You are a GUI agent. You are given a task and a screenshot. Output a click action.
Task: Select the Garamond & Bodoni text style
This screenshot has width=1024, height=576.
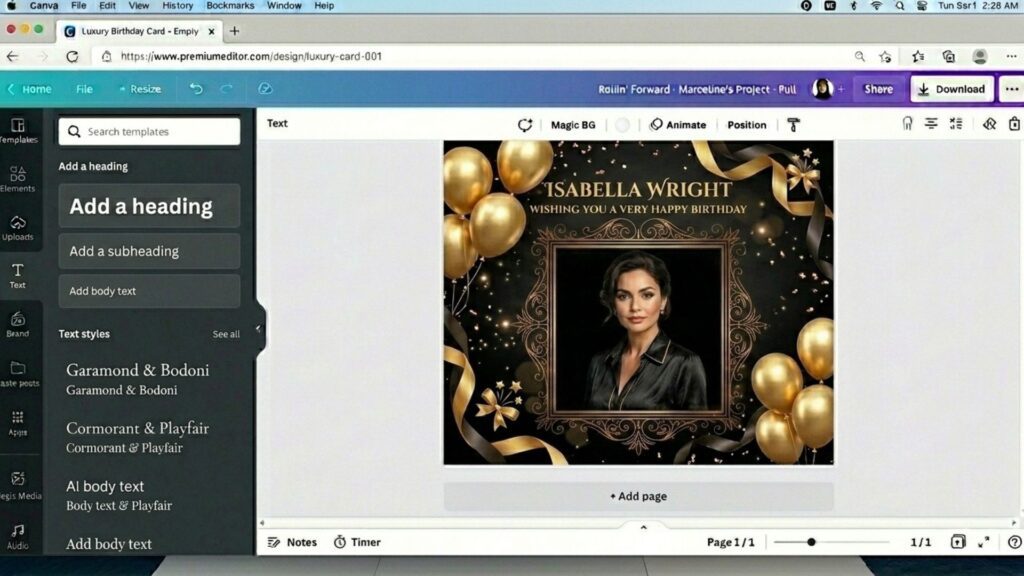(x=137, y=379)
